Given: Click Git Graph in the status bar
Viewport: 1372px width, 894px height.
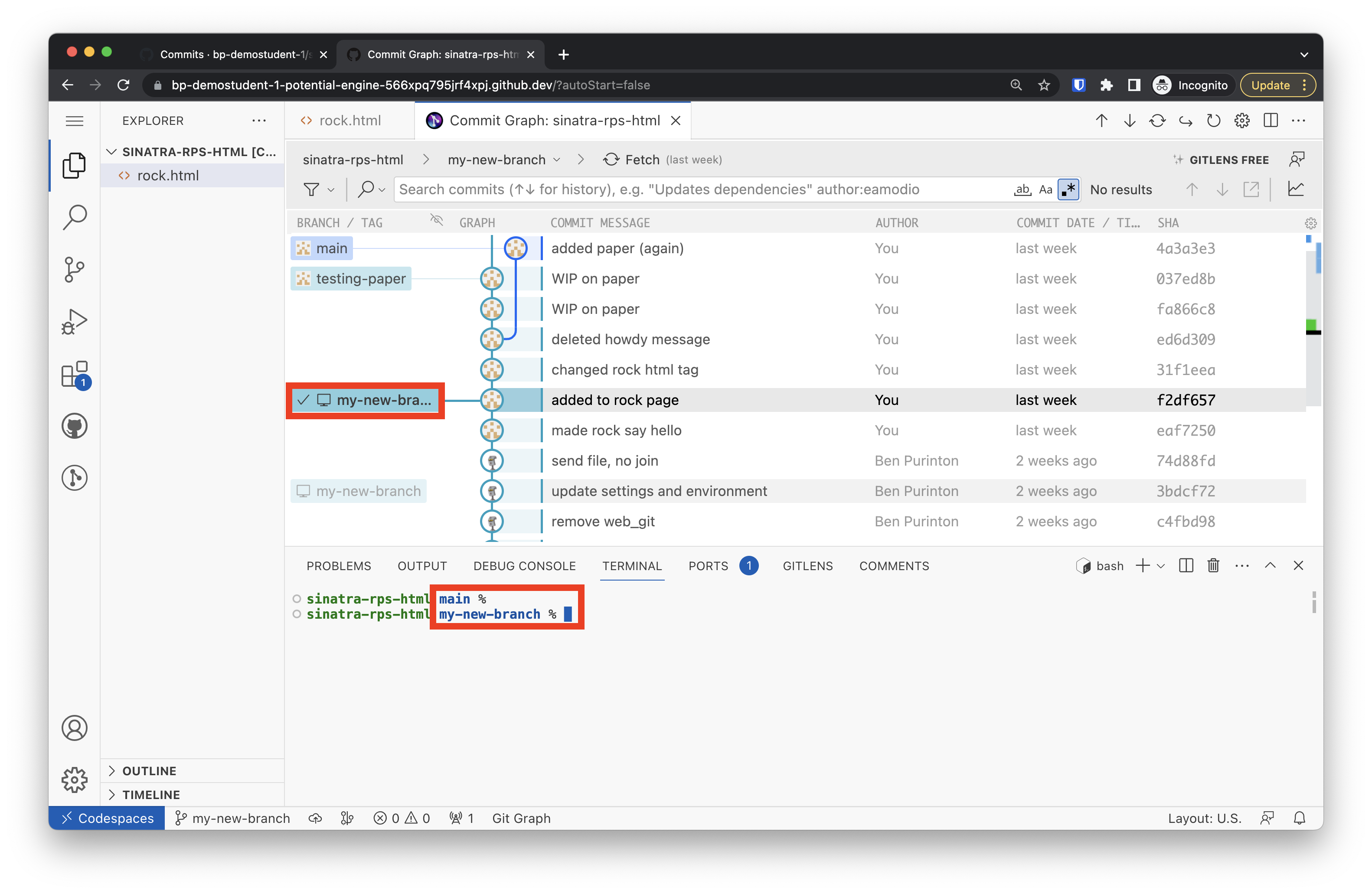Looking at the screenshot, I should [x=521, y=818].
